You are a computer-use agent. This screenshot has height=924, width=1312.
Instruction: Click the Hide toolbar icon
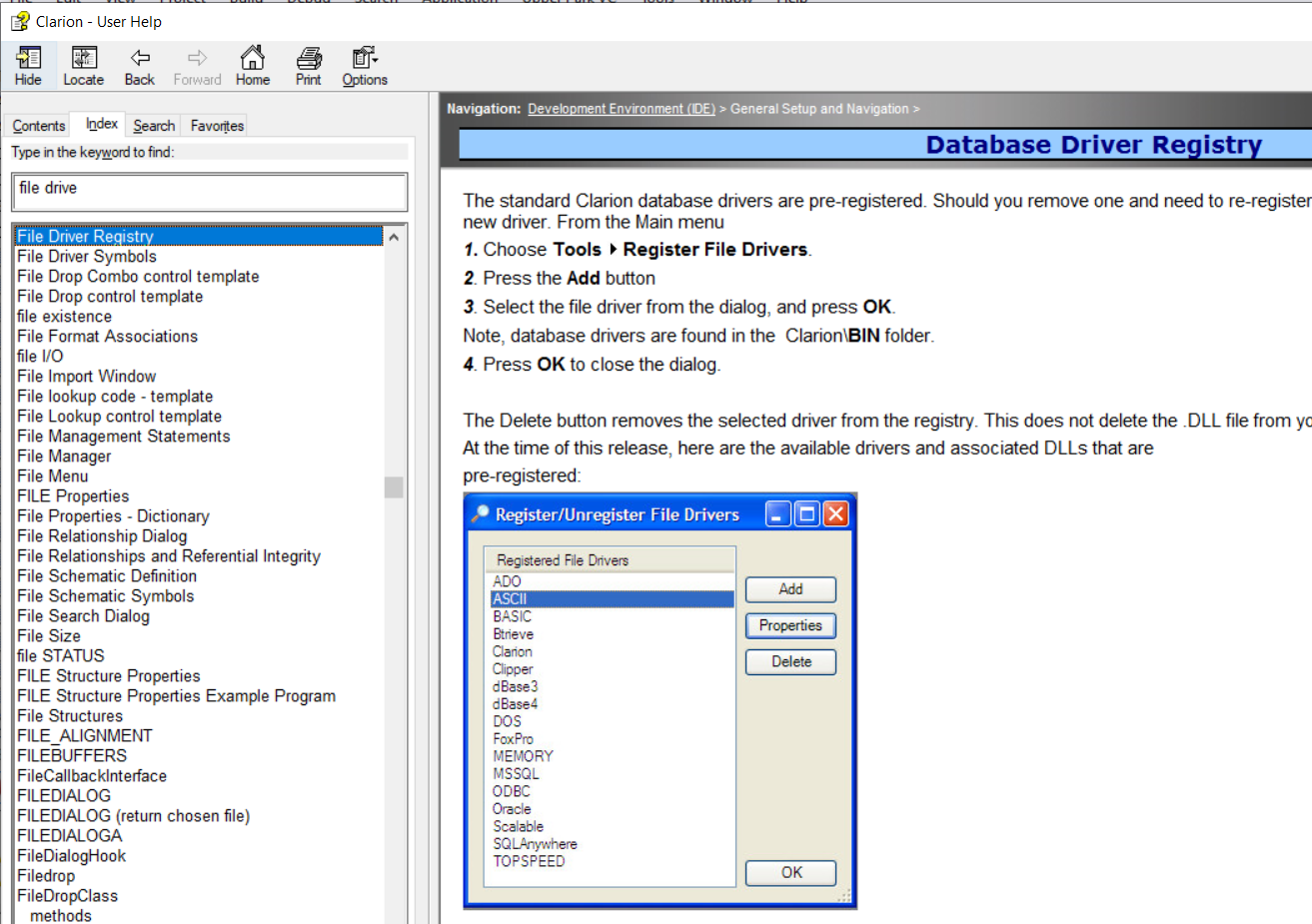(28, 66)
